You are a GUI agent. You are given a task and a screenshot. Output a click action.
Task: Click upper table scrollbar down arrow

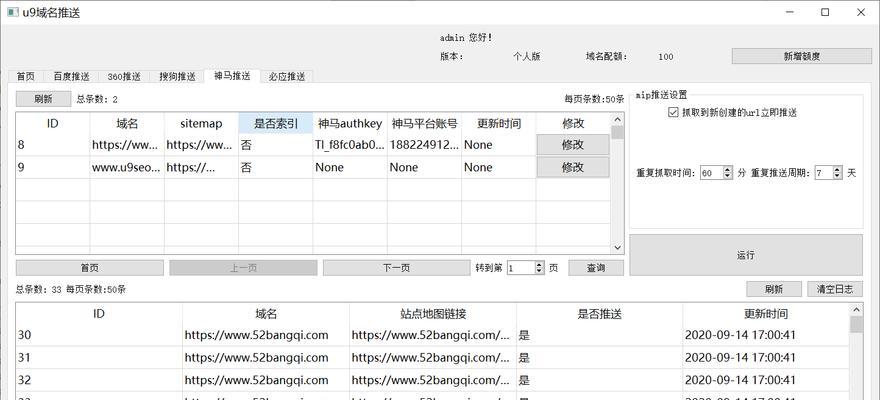pyautogui.click(x=617, y=247)
